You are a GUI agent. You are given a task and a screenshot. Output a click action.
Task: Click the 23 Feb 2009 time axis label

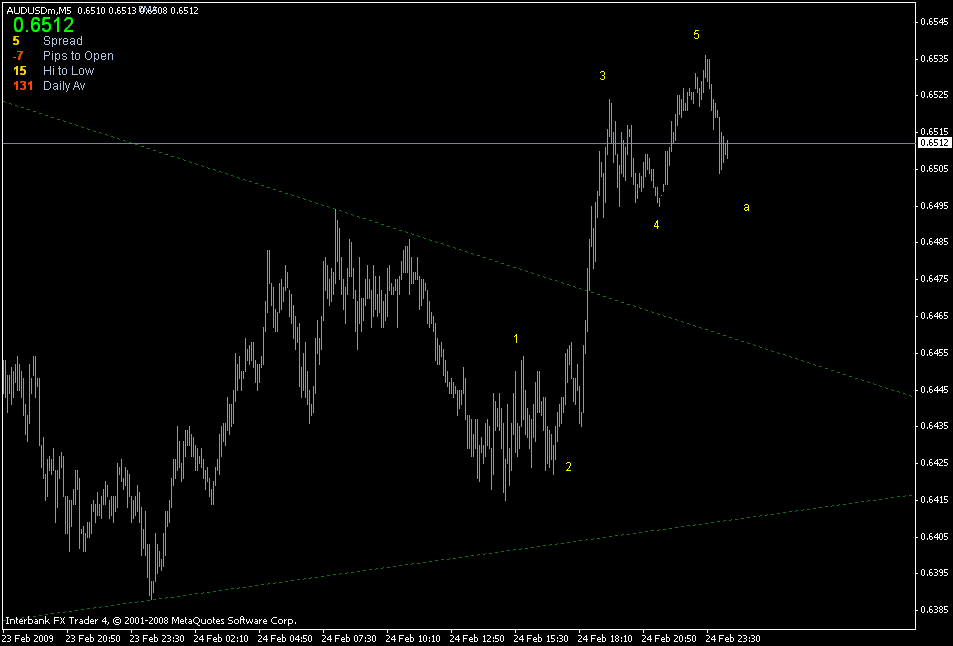(x=27, y=639)
